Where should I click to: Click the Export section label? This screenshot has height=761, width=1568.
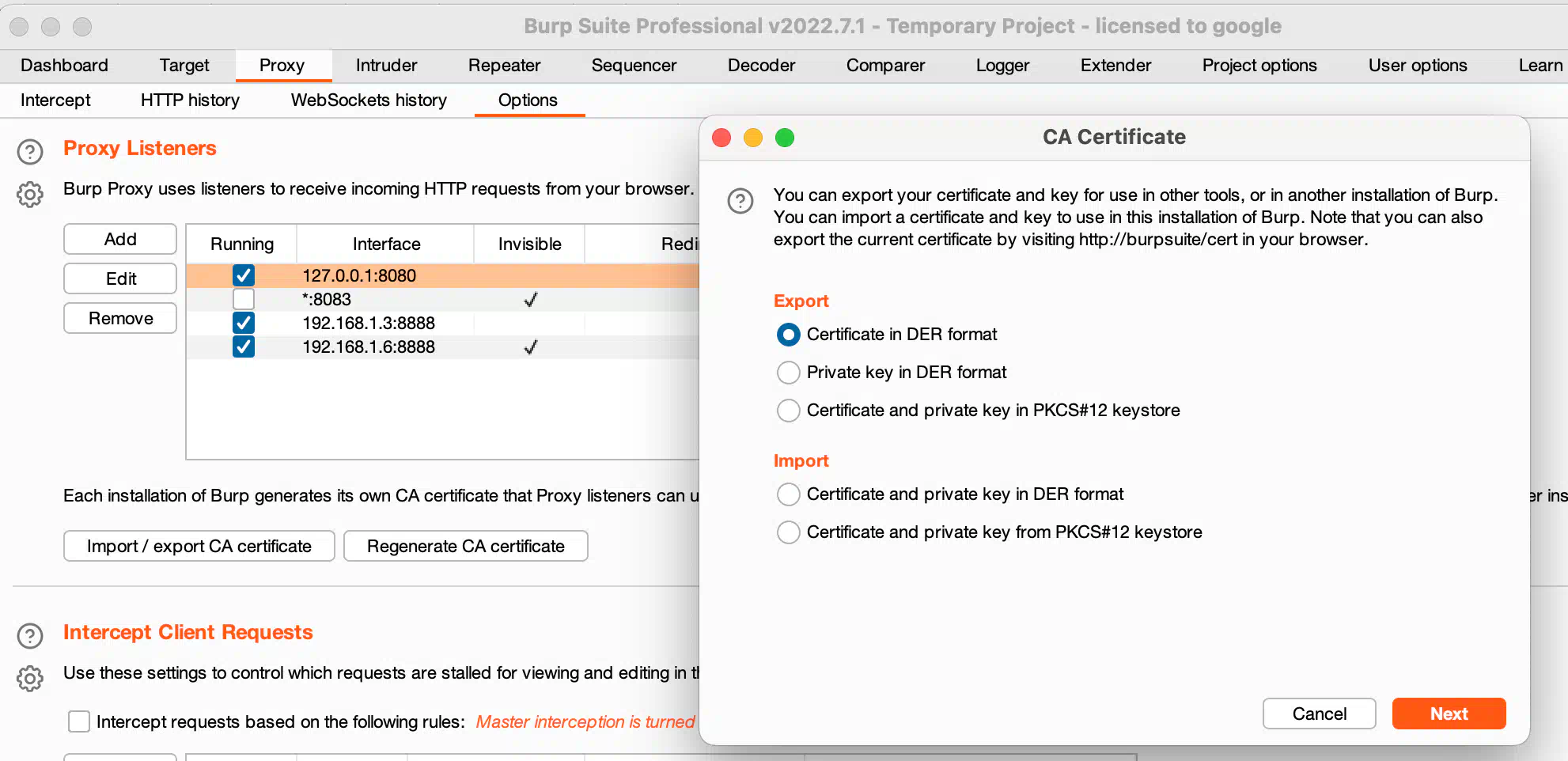pos(801,301)
